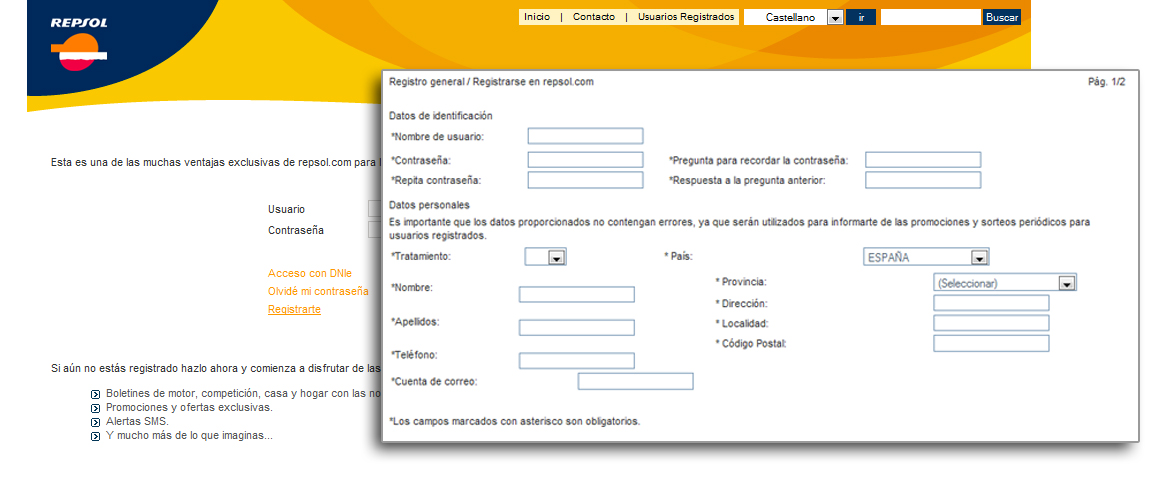The width and height of the screenshot is (1171, 486).
Task: Expand the Tratamiento dropdown
Action: tap(557, 258)
